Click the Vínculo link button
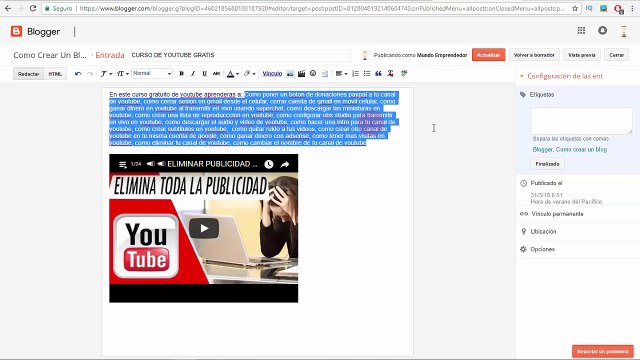Image resolution: width=640 pixels, height=360 pixels. 272,73
